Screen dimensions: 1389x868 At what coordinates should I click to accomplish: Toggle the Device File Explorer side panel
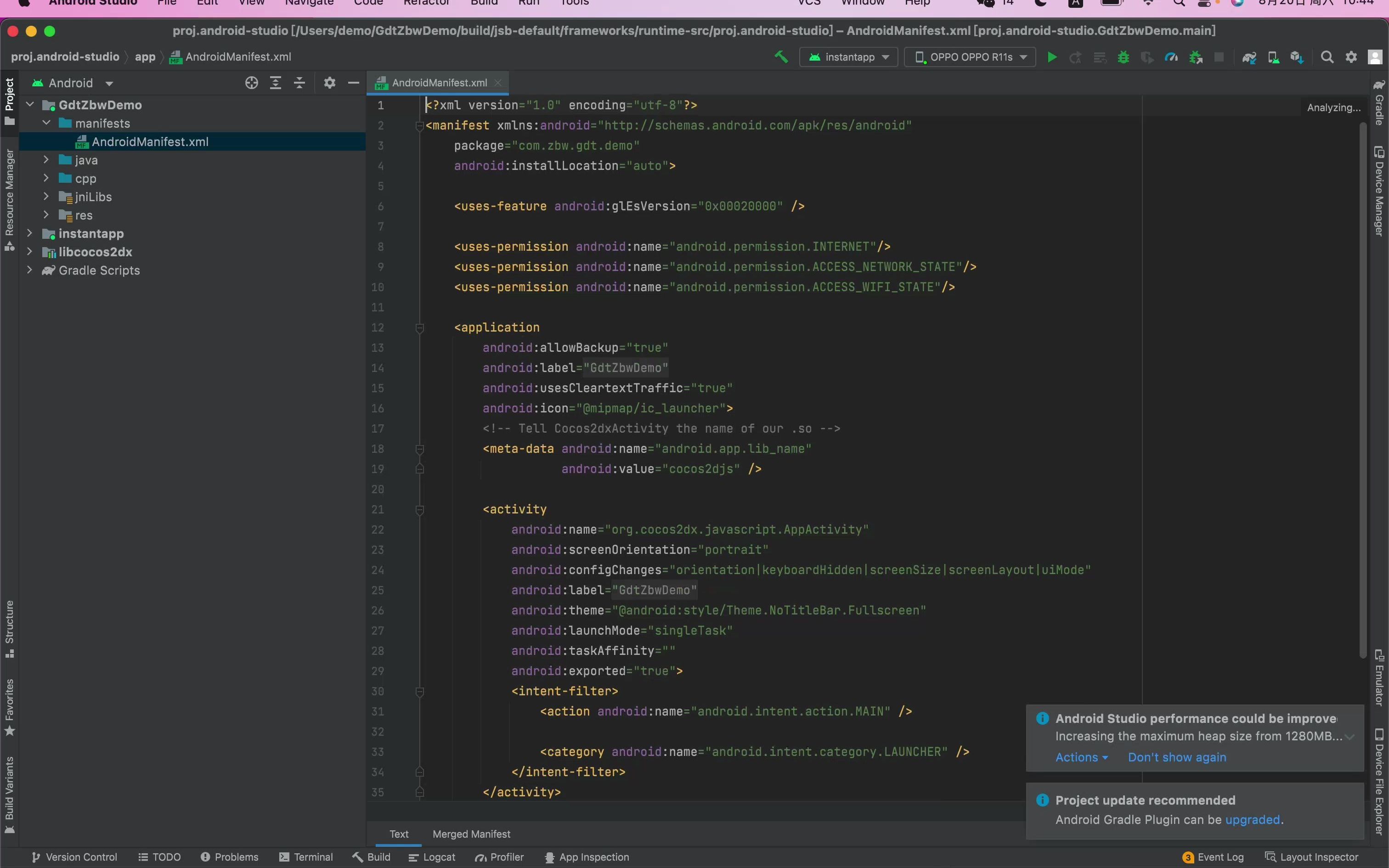pyautogui.click(x=1379, y=781)
